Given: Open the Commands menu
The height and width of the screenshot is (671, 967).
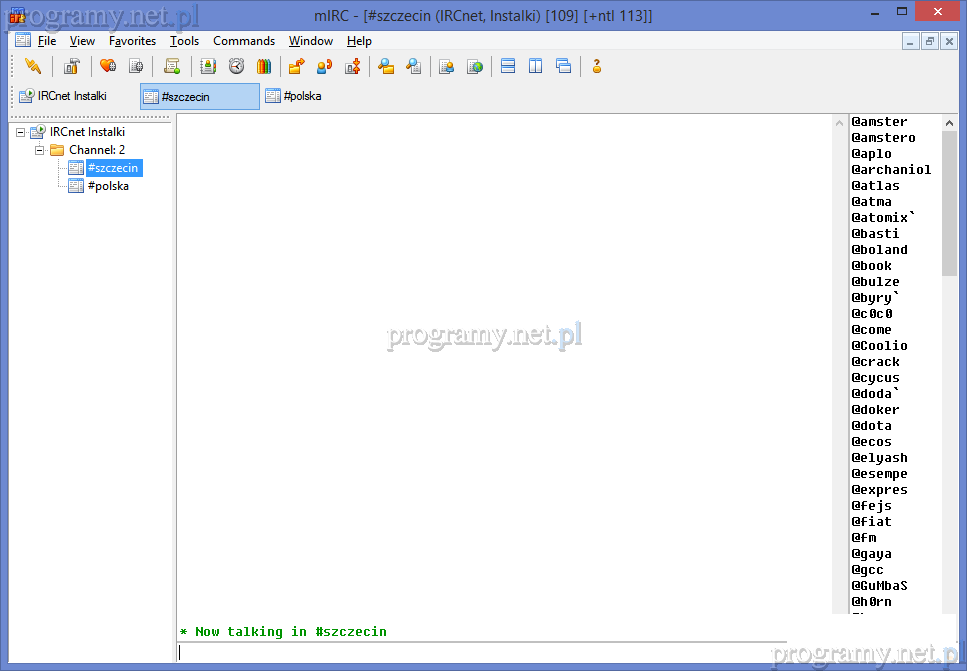Looking at the screenshot, I should (x=243, y=41).
